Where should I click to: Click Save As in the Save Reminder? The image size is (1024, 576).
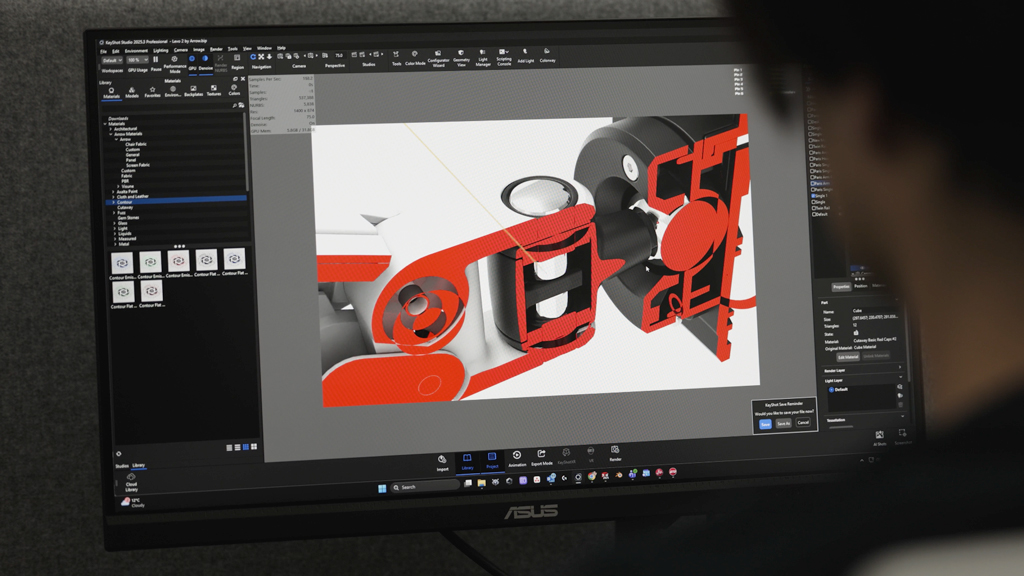pos(783,423)
